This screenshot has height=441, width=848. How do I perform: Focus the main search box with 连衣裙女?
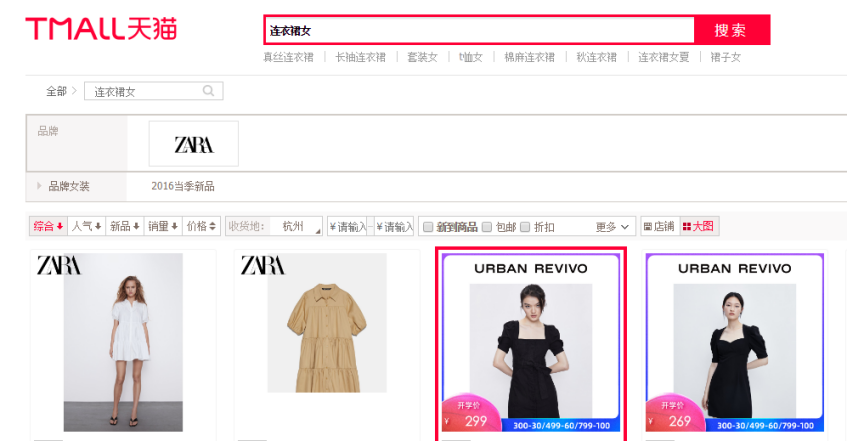(x=479, y=30)
